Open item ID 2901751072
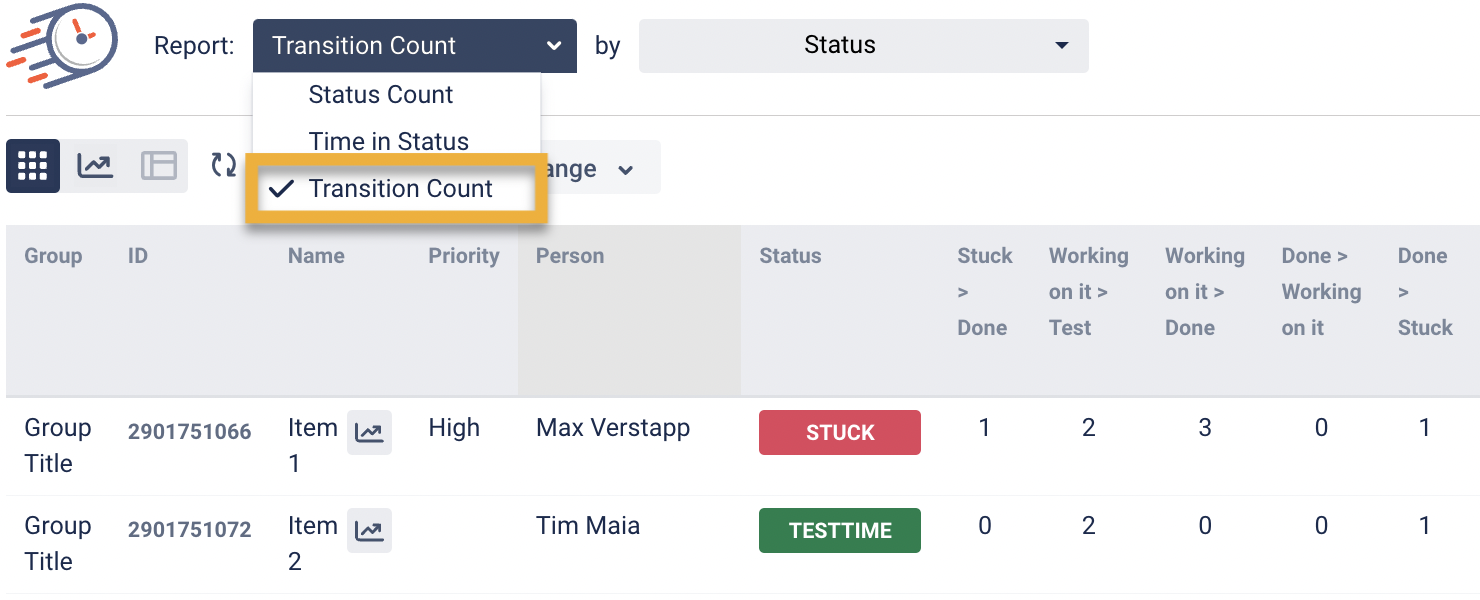The width and height of the screenshot is (1480, 600). (x=189, y=530)
